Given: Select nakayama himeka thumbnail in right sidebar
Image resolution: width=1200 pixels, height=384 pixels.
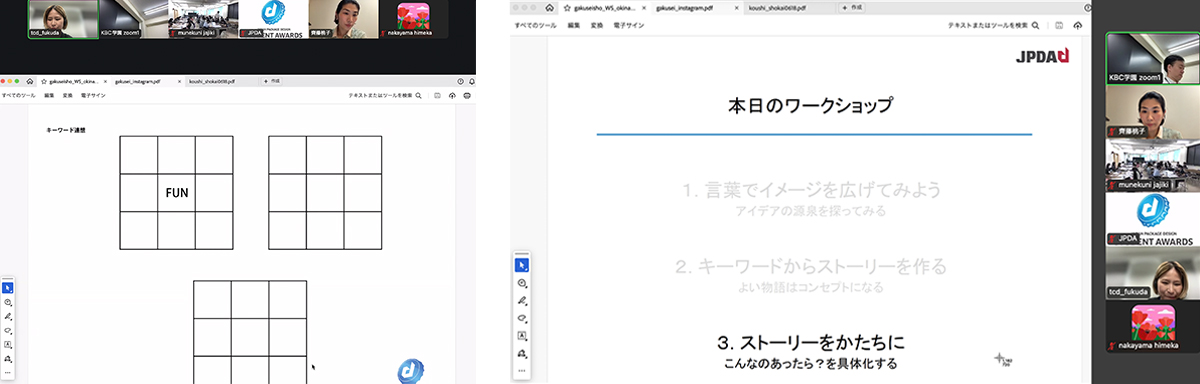Looking at the screenshot, I should pos(1152,327).
